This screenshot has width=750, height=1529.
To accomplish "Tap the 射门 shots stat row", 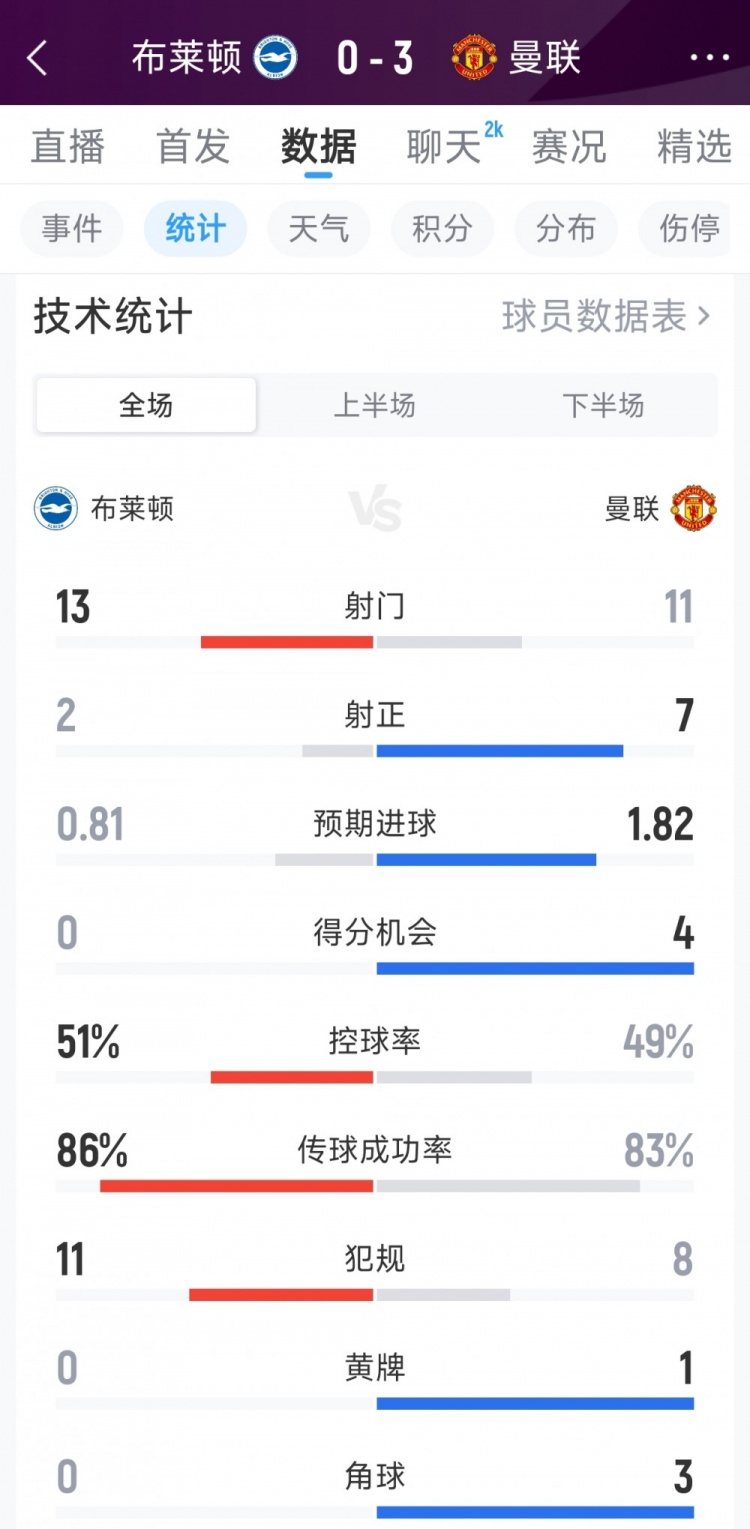I will click(375, 618).
